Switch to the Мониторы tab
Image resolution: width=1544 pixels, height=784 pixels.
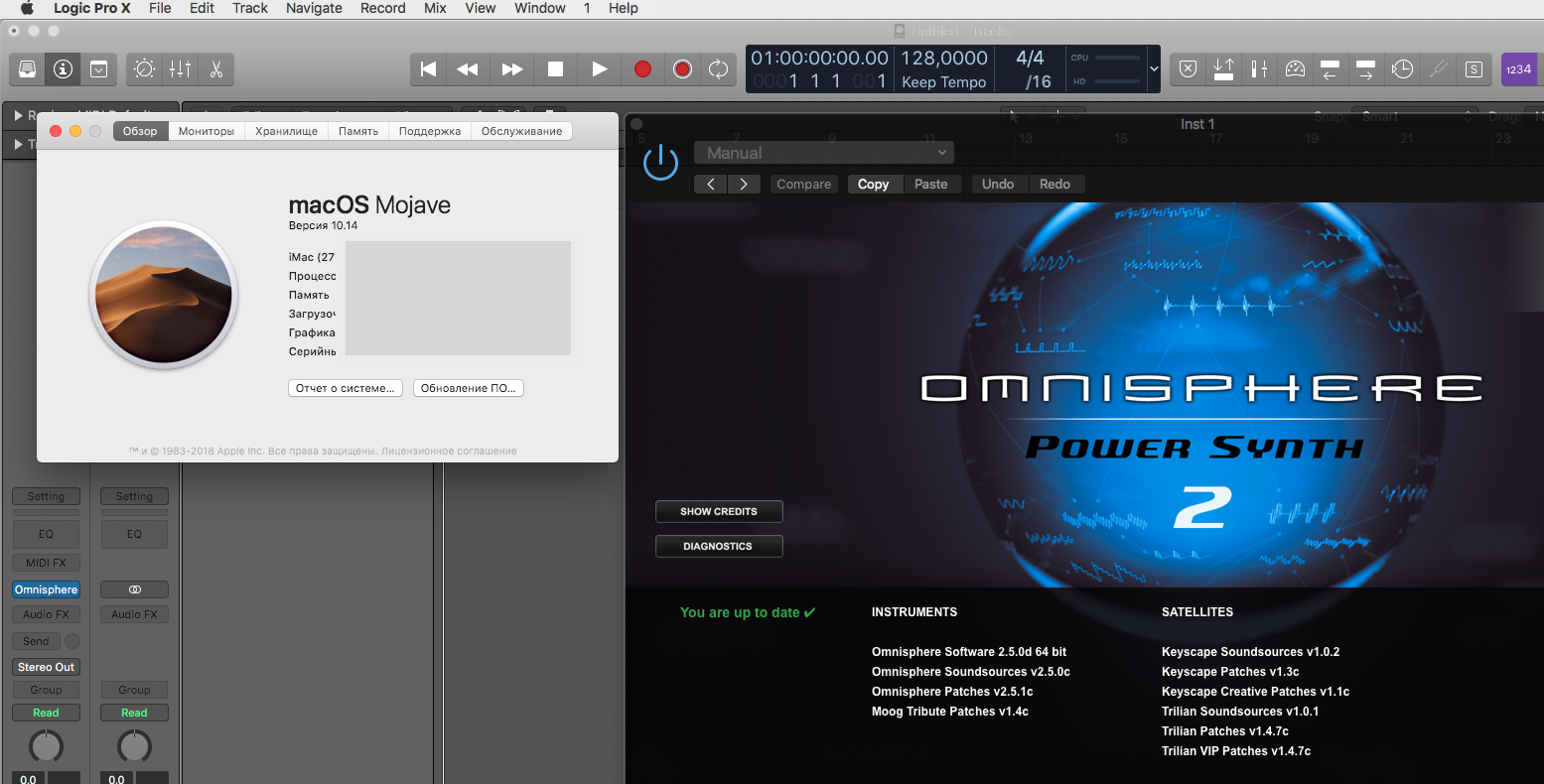click(207, 131)
